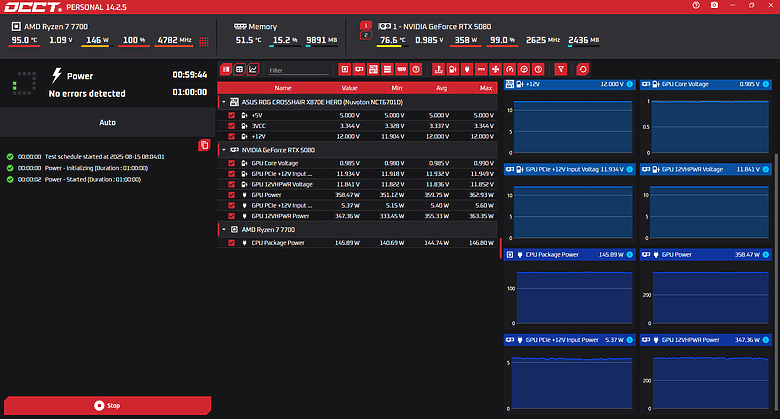Uncheck GPU 12VHPWR Voltage row checkbox
This screenshot has width=780, height=419.
click(231, 184)
